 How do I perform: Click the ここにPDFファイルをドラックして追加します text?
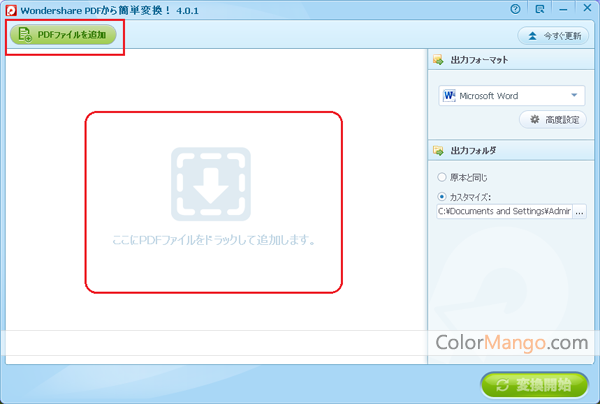pyautogui.click(x=214, y=240)
